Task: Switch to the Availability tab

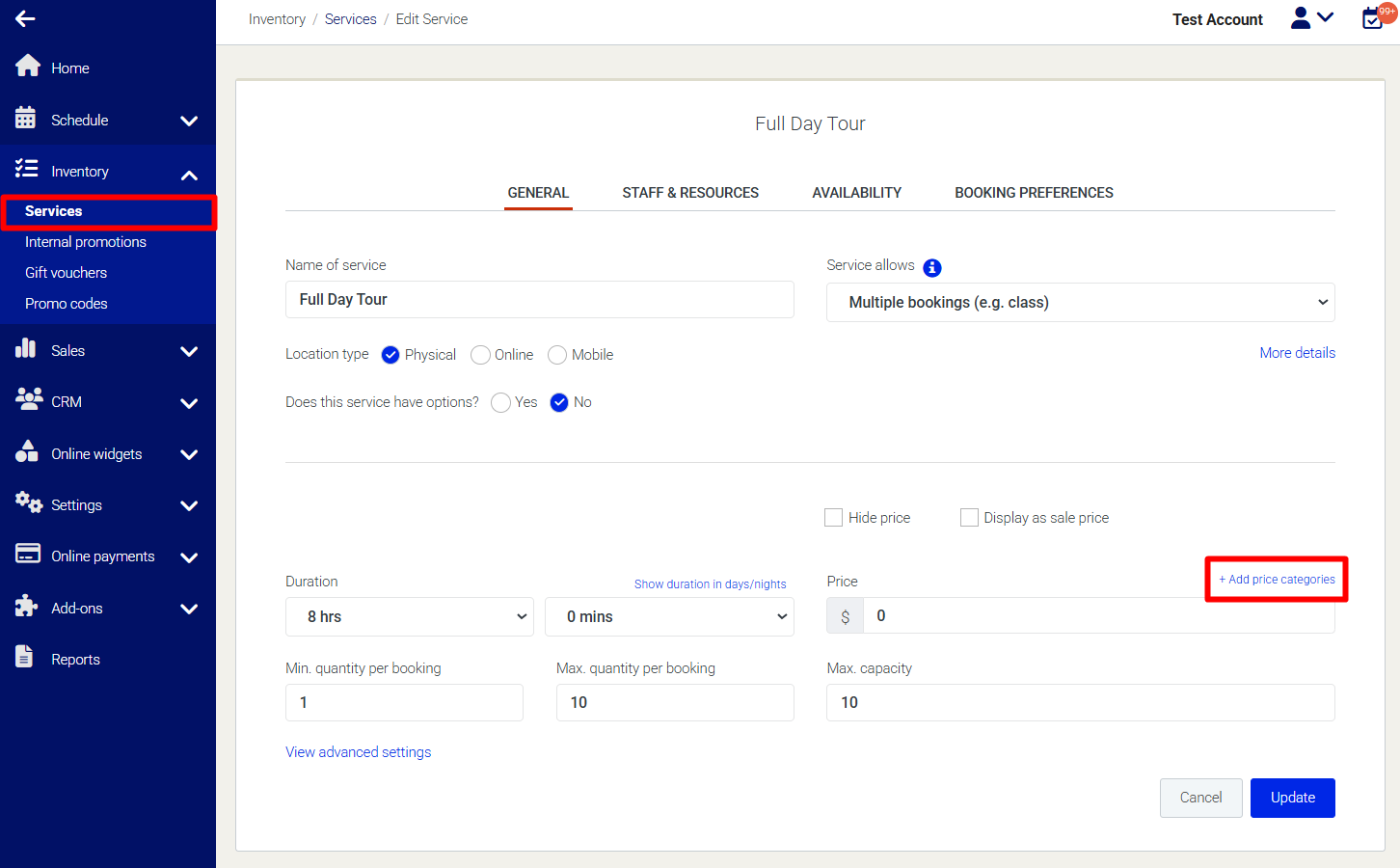Action: 856,193
